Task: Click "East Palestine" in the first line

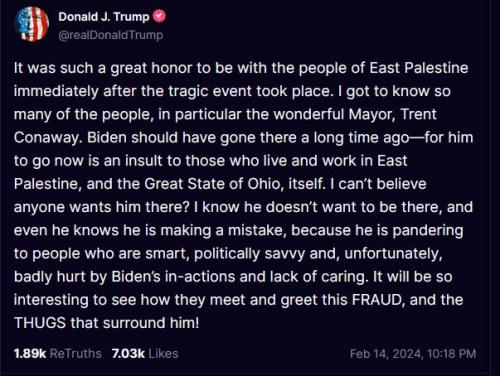Action: coord(419,68)
